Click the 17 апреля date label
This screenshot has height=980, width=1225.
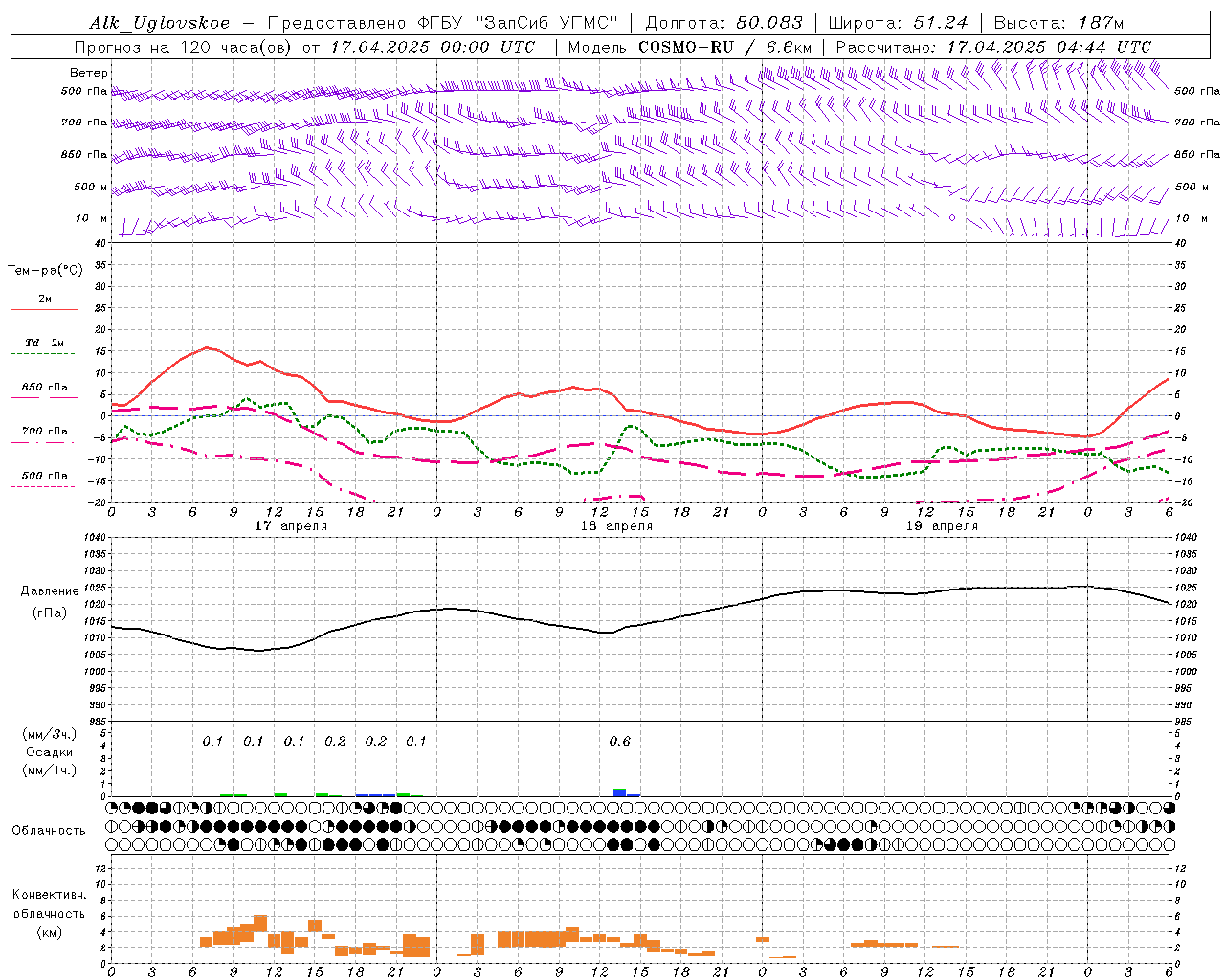tap(291, 526)
